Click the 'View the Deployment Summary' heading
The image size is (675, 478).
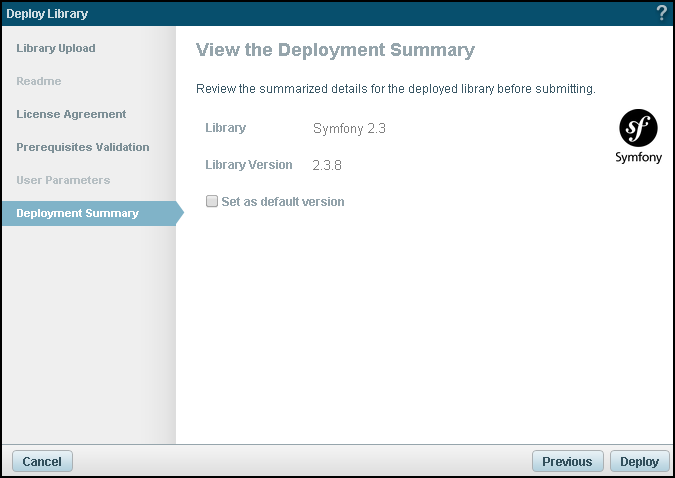335,50
